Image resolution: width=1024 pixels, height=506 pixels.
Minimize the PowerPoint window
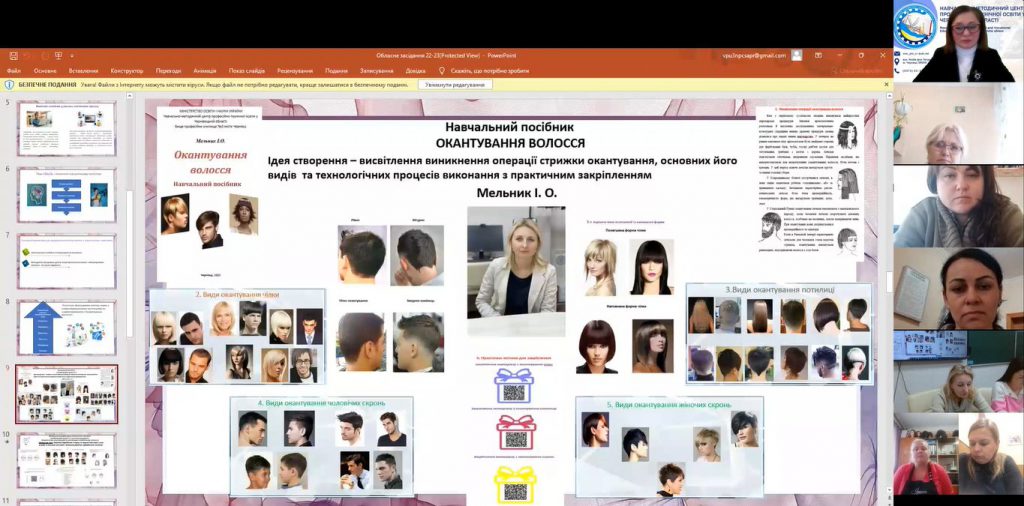click(840, 55)
